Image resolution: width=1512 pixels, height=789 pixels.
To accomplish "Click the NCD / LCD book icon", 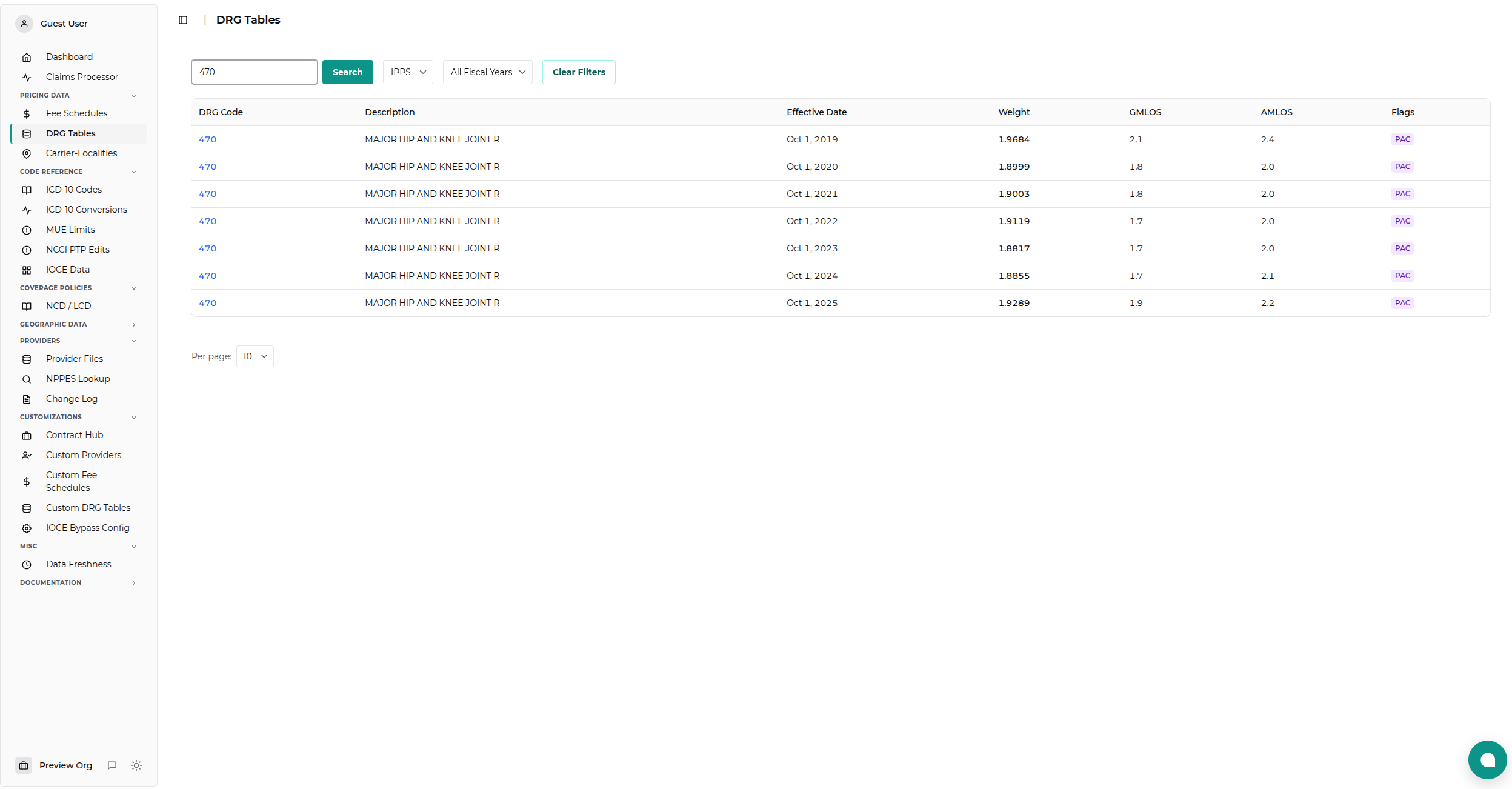I will (27, 307).
